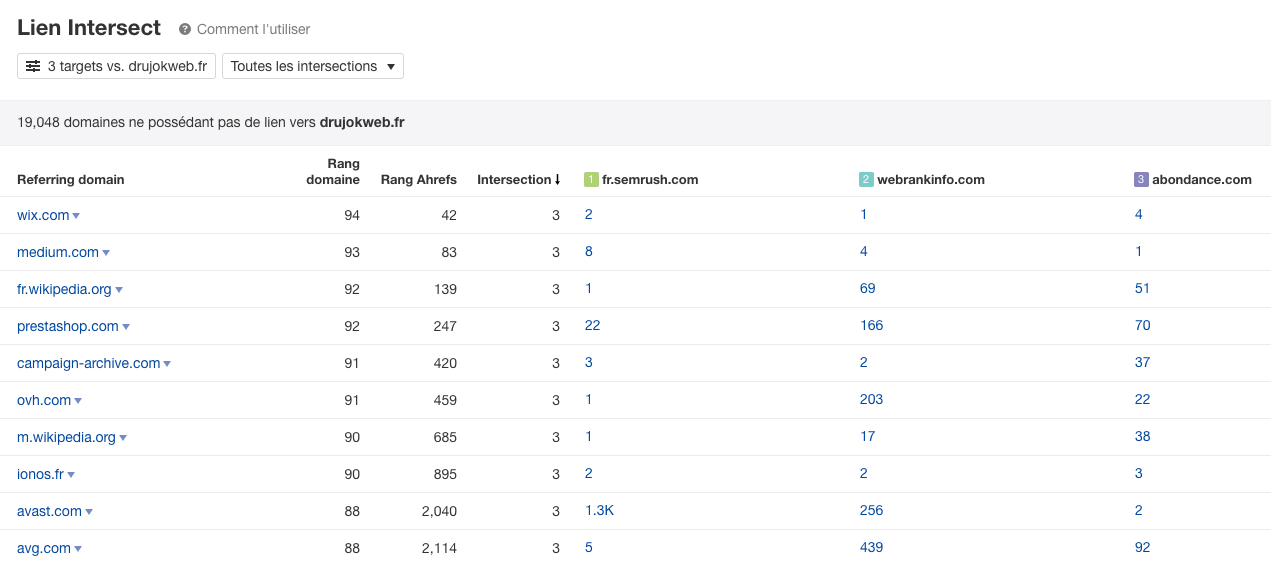Click the abondance.com column header
The width and height of the screenshot is (1271, 566).
pyautogui.click(x=1202, y=180)
